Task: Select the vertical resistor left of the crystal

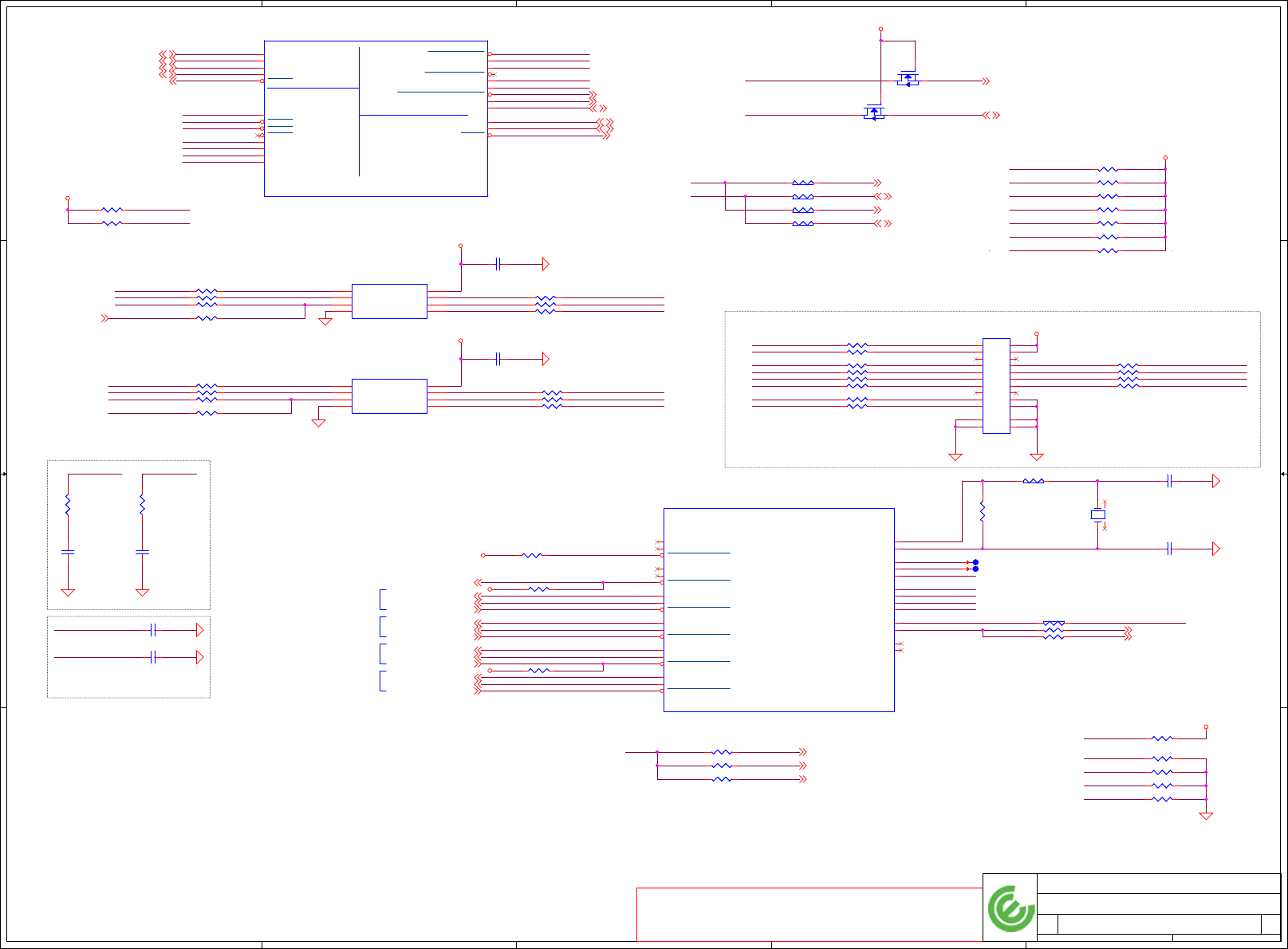Action: [983, 511]
